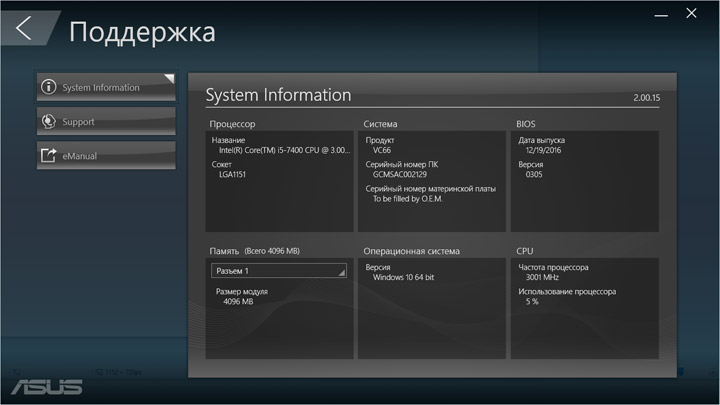
Task: Switch to the Support tab
Action: 106,121
